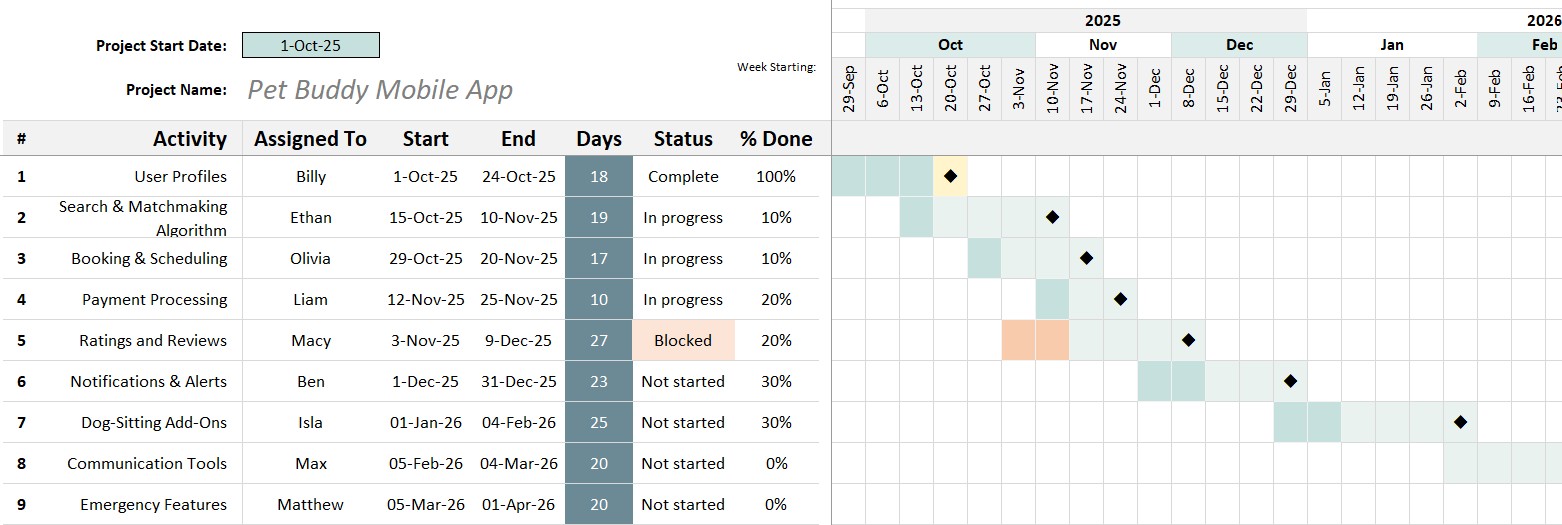Click the Assigned To column header
This screenshot has height=525, width=1562.
(x=310, y=139)
